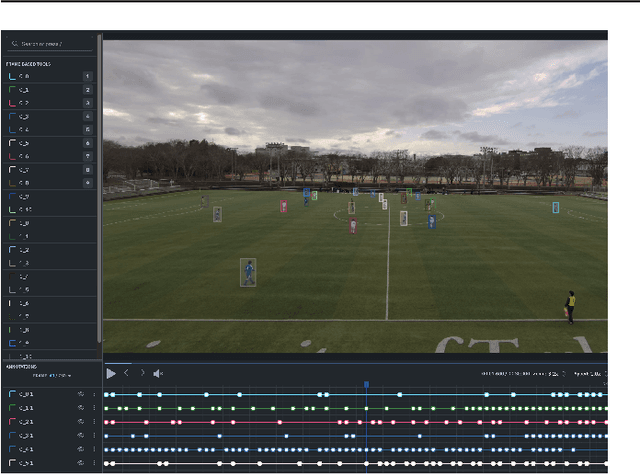This screenshot has height=474, width=640.
Task: Open the options menu for the cyan annotation track
Action: point(93,395)
